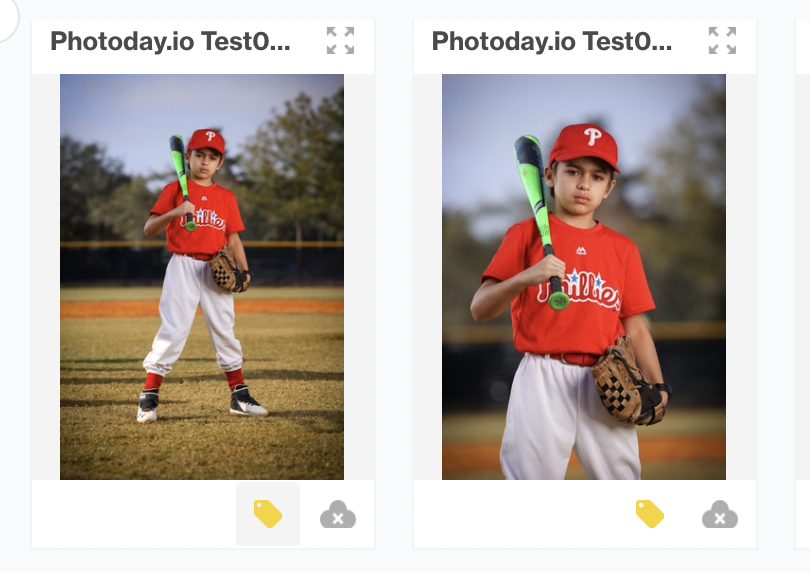Viewport: 810px width, 572px height.
Task: Click gray margin right of close-up thumbnail
Action: 741,277
